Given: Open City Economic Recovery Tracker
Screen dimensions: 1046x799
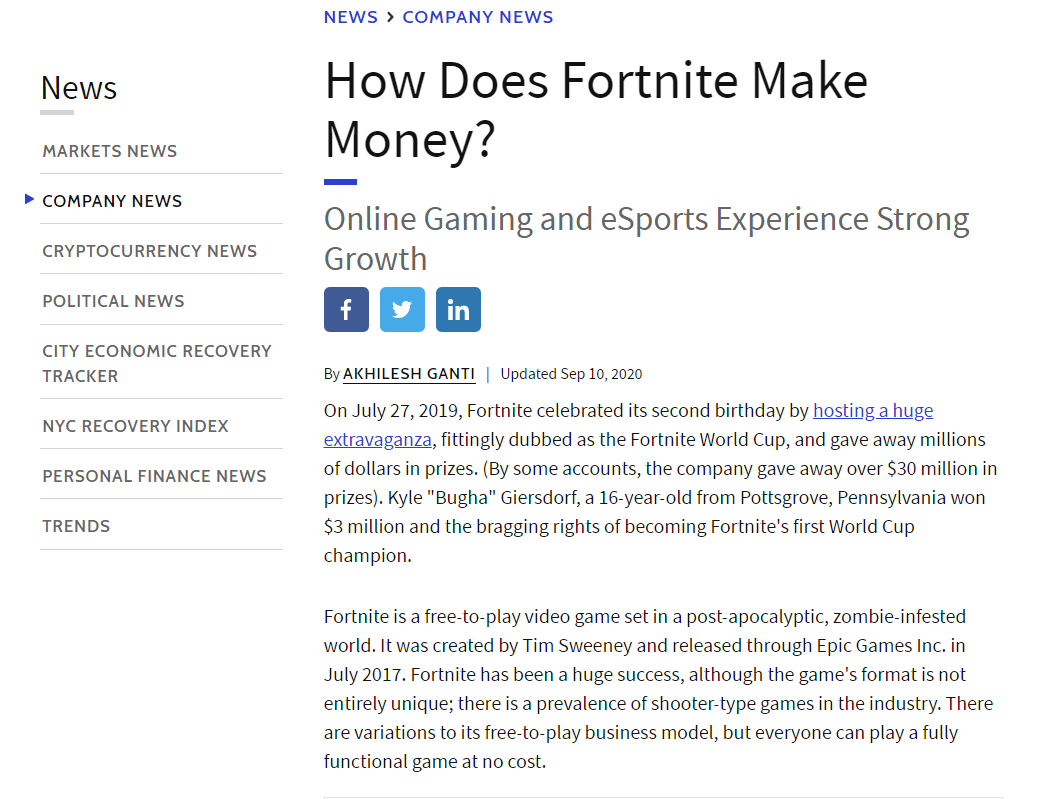Looking at the screenshot, I should 157,363.
